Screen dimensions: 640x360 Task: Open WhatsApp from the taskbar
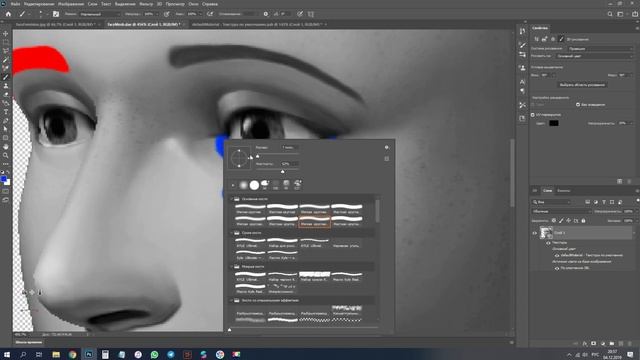point(154,354)
